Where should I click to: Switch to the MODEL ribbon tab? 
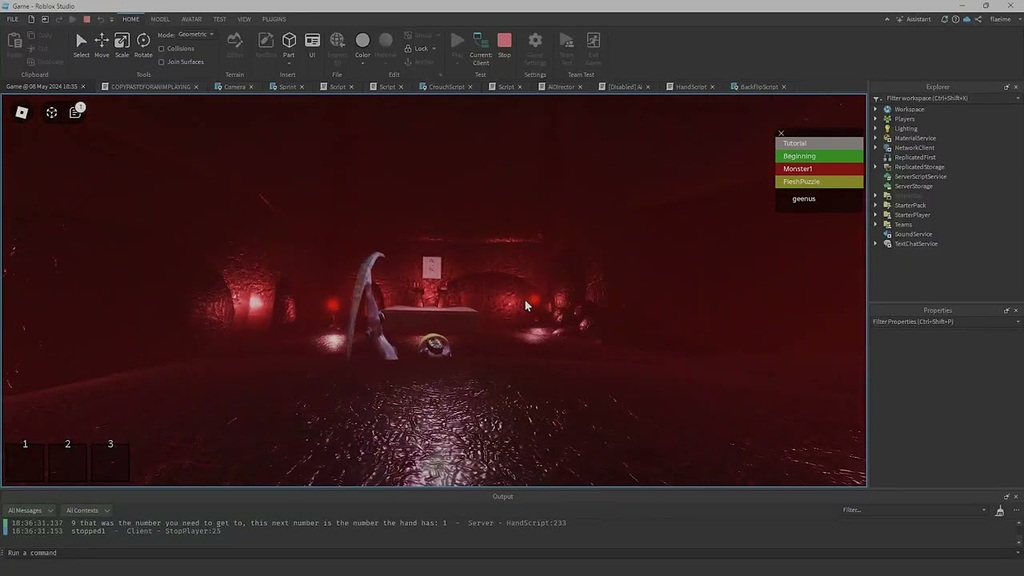coord(160,19)
